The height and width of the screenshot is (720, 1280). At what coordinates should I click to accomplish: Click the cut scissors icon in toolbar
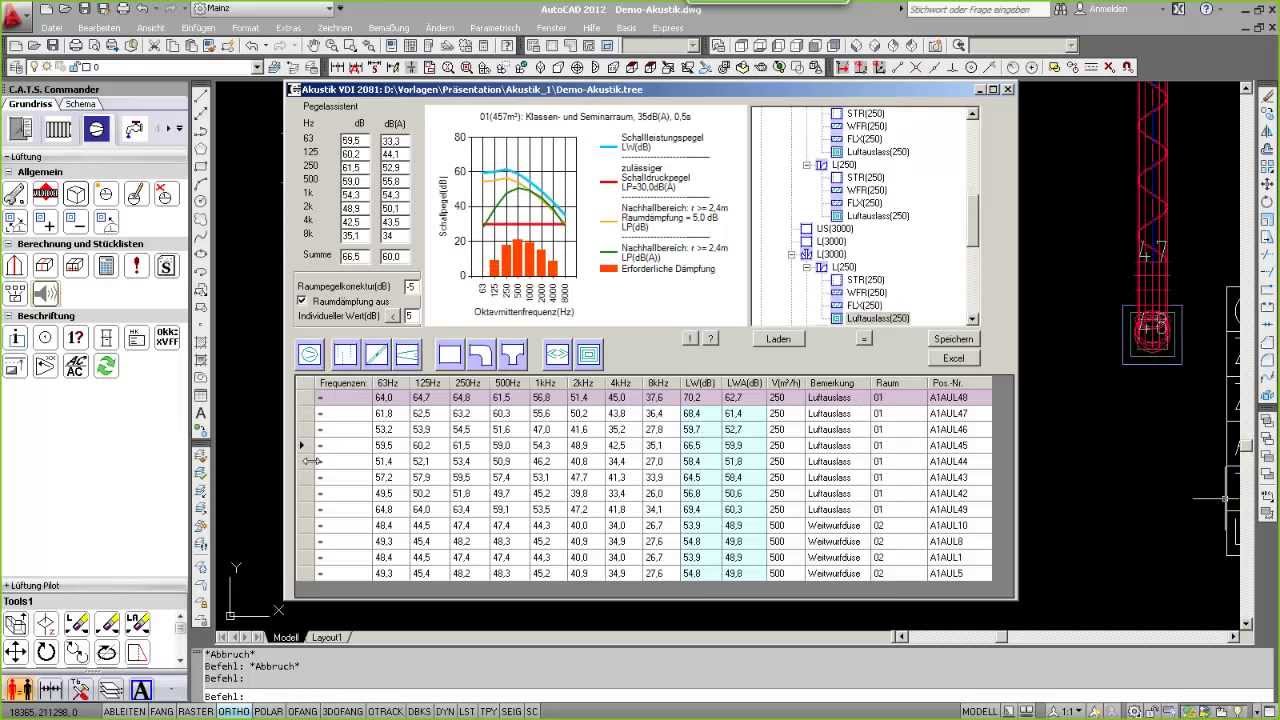155,46
